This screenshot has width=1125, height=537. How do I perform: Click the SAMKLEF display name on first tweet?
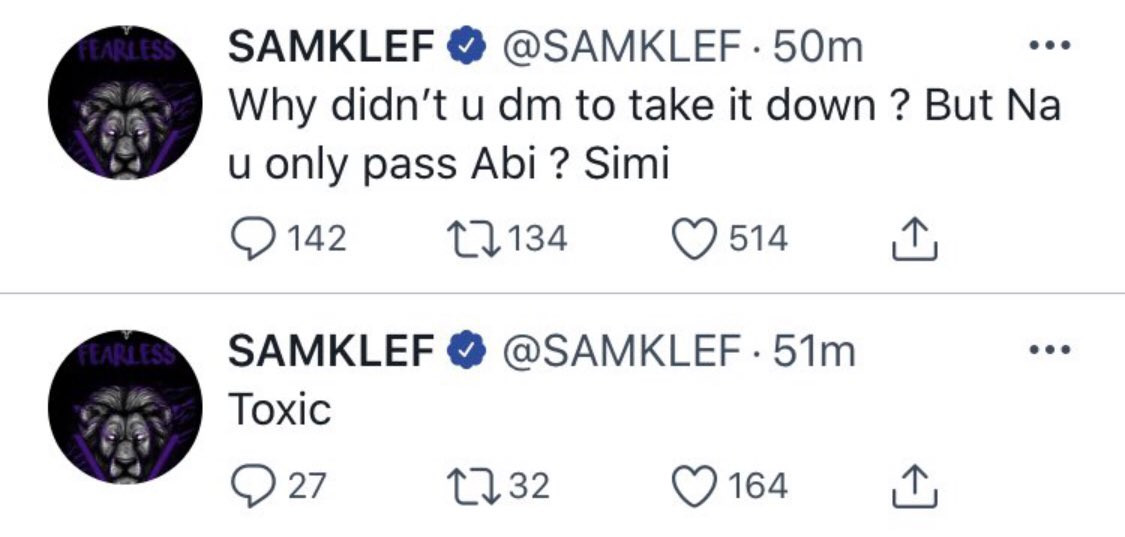(330, 48)
